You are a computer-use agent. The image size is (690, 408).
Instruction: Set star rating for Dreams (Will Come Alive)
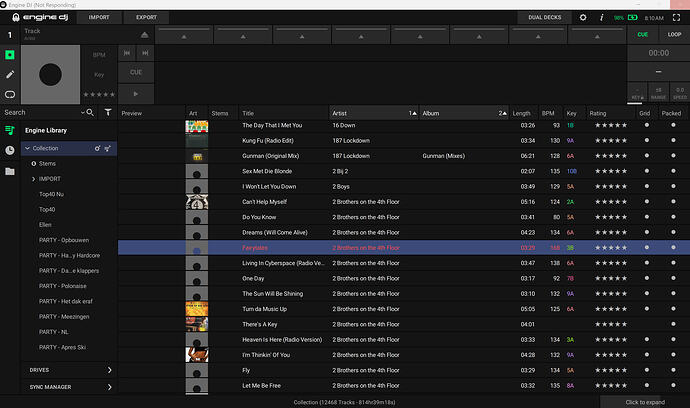click(x=611, y=232)
